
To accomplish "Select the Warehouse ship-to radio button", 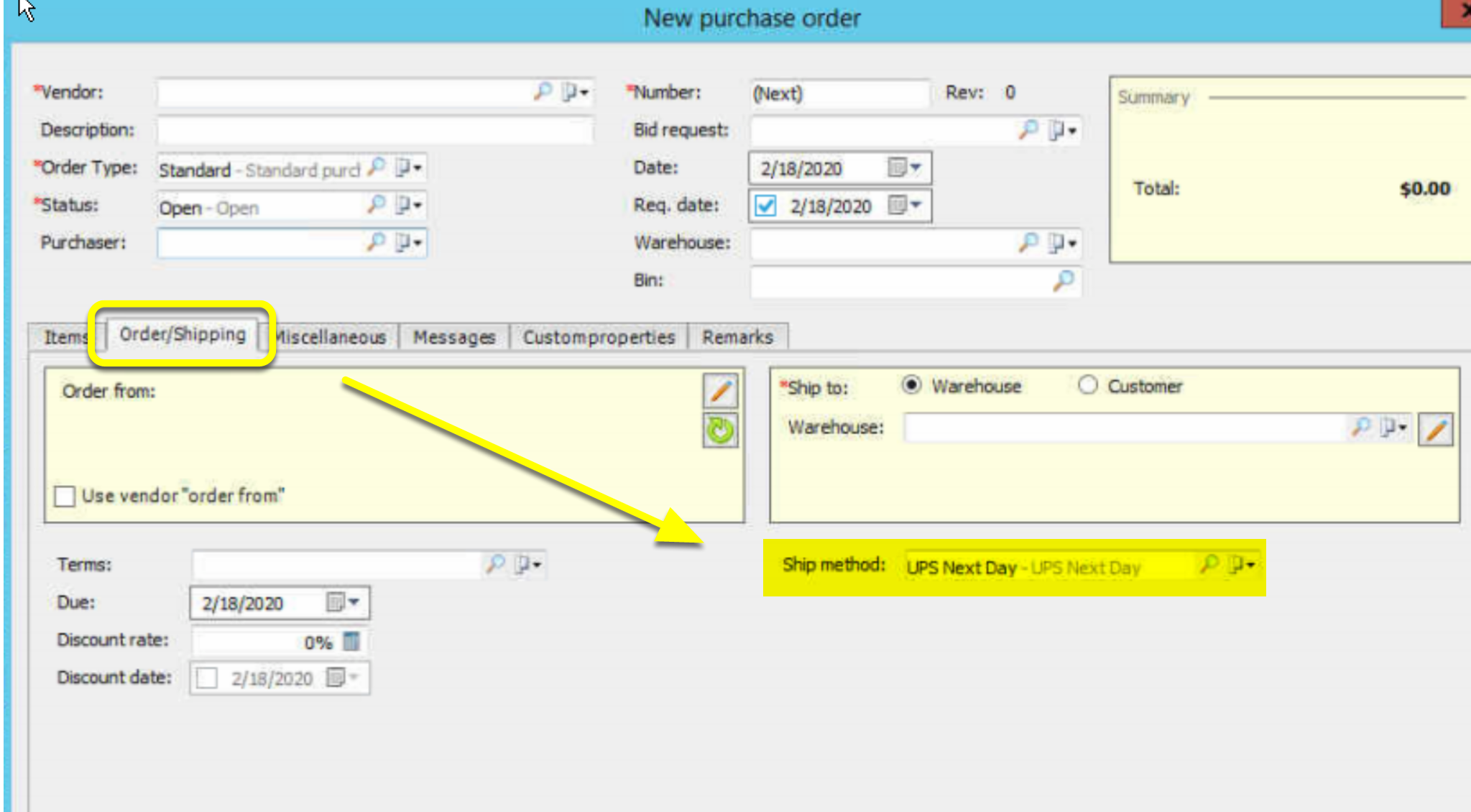I will pyautogui.click(x=911, y=385).
